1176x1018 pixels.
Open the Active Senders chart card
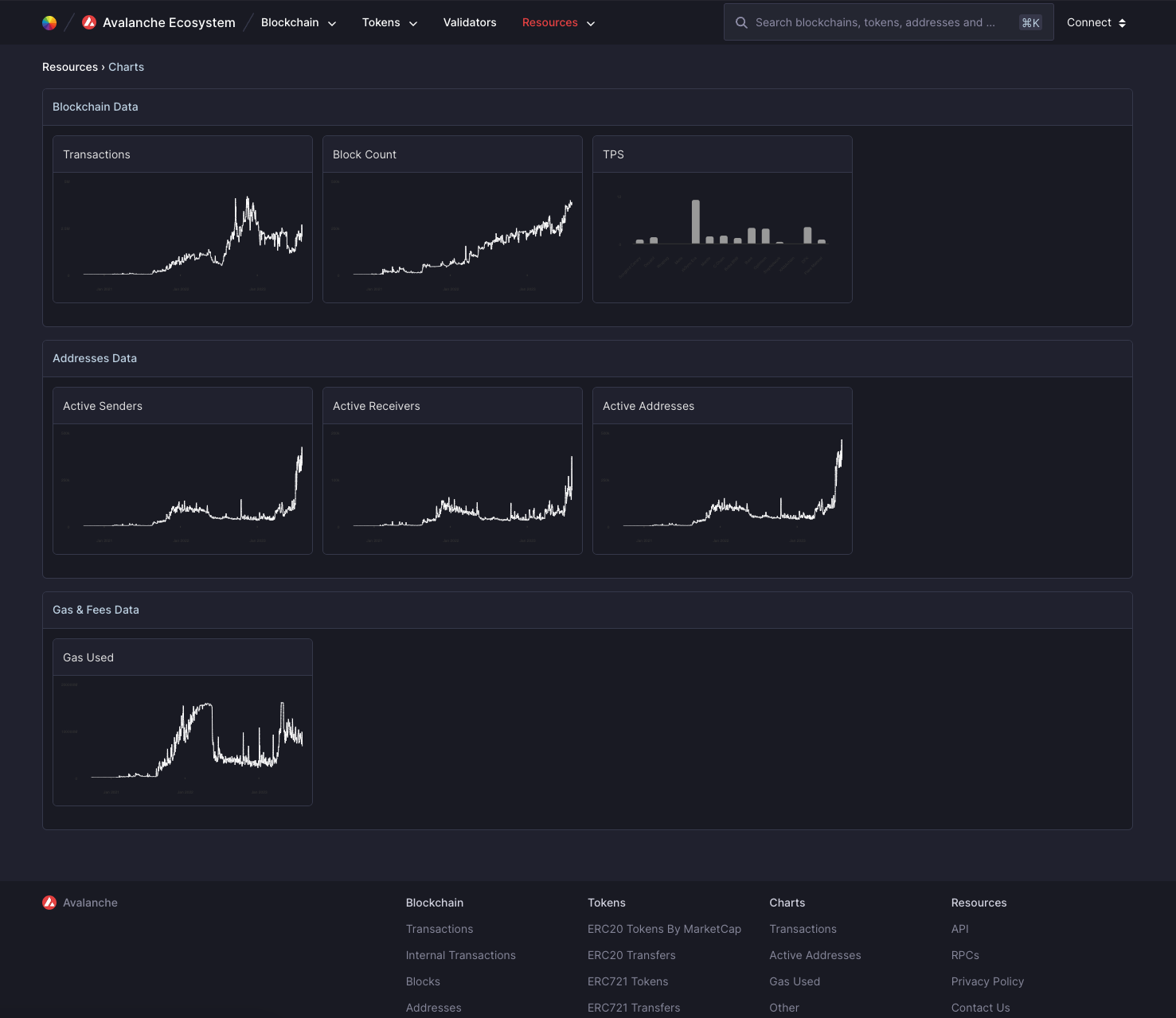[182, 470]
